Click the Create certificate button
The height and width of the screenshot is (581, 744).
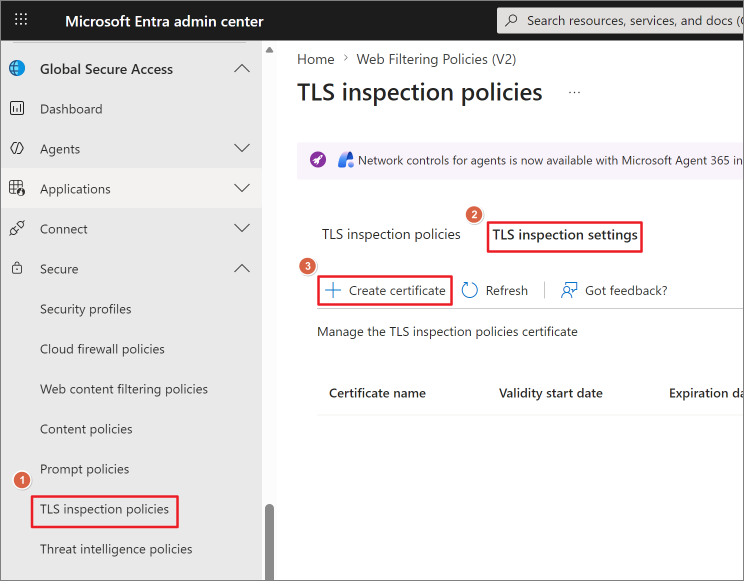coord(385,290)
